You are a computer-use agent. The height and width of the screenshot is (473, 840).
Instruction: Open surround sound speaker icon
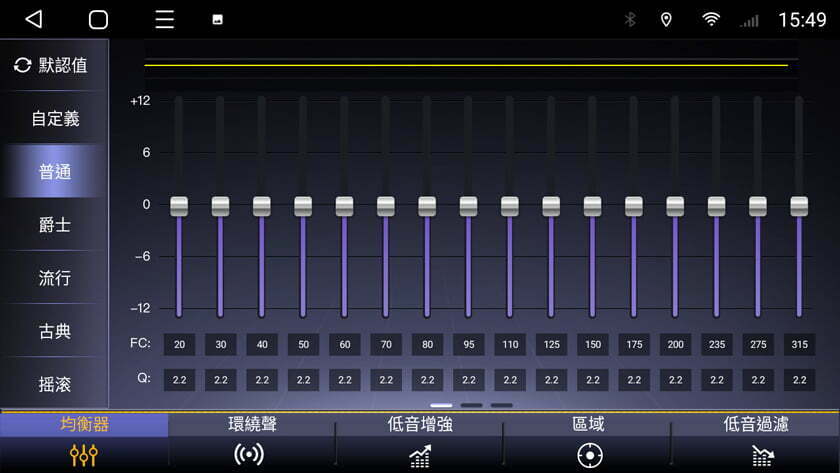coord(250,456)
